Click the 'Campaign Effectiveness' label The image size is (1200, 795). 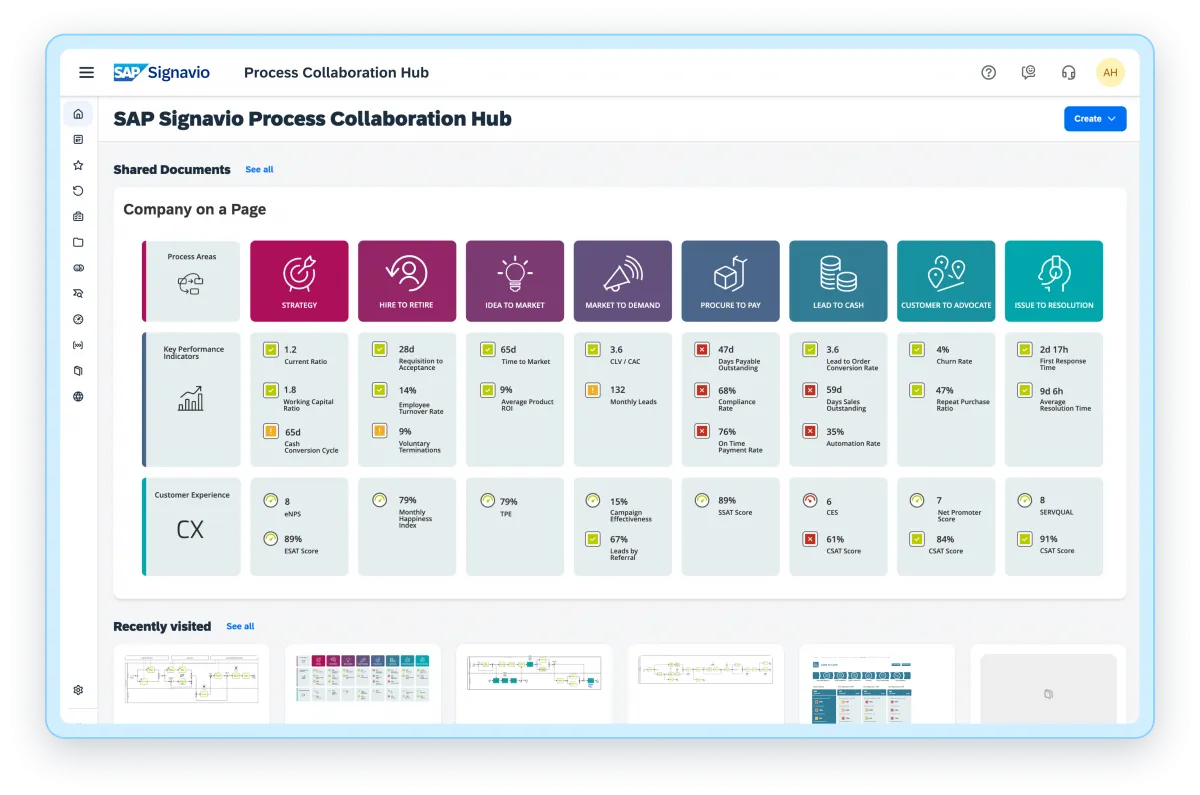click(x=631, y=516)
